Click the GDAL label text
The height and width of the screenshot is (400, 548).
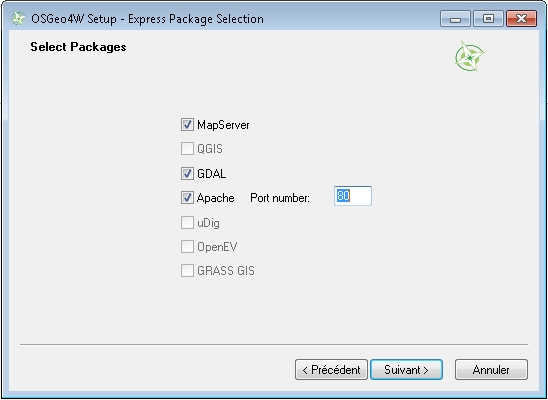[x=211, y=174]
